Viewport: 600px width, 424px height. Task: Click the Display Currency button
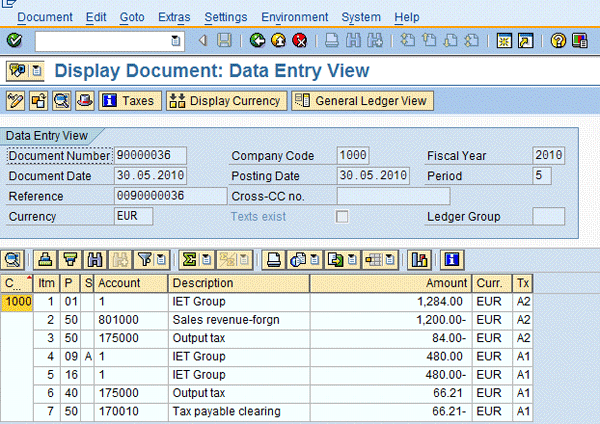(x=225, y=101)
